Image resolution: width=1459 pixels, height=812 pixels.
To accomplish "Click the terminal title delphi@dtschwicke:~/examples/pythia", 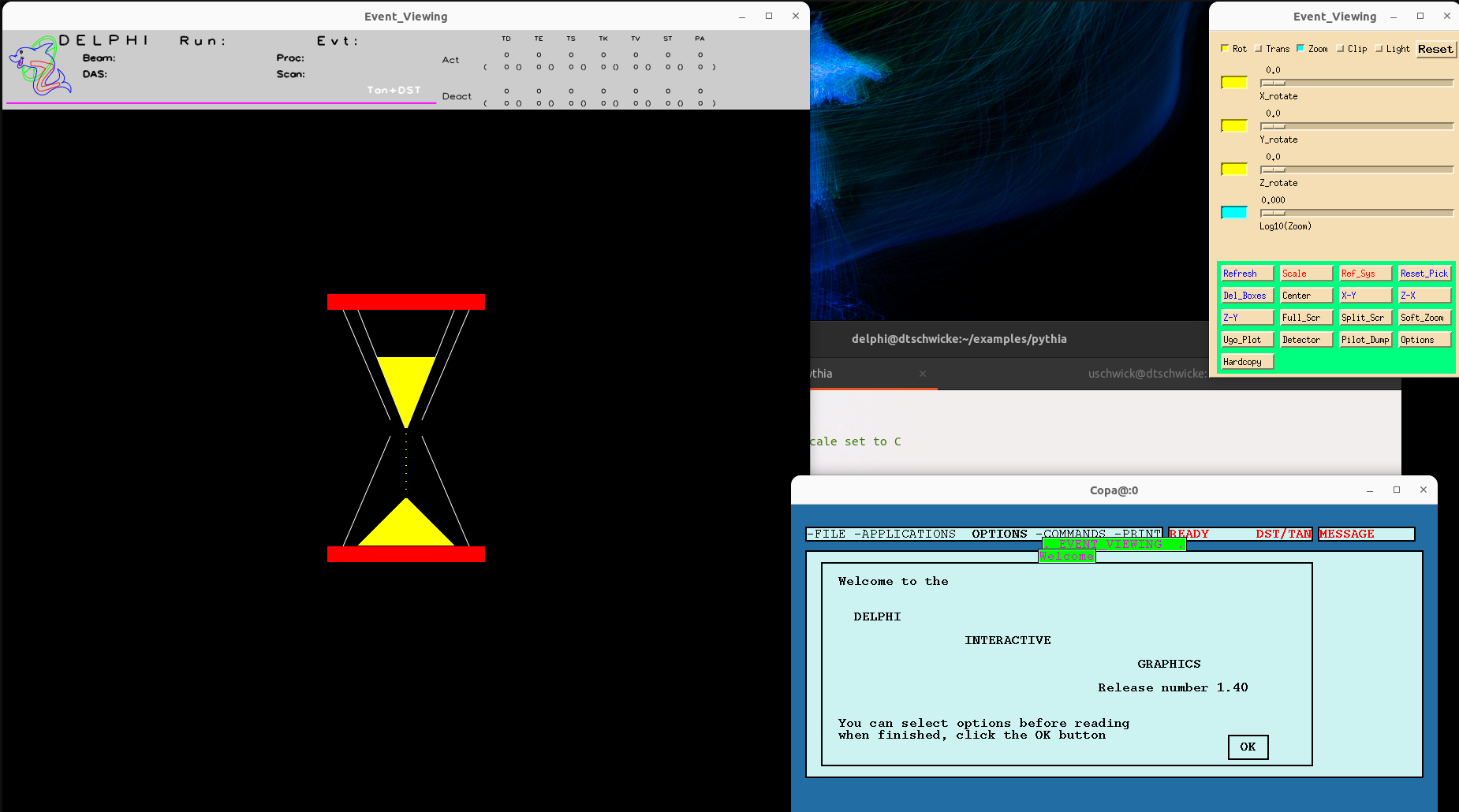I will [x=959, y=339].
